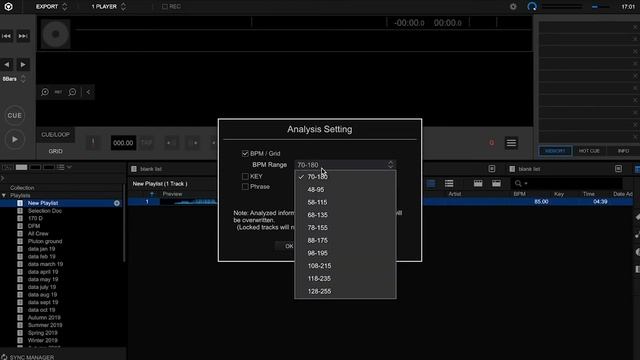
Task: Choose BPM range 48-95
Action: (x=345, y=190)
